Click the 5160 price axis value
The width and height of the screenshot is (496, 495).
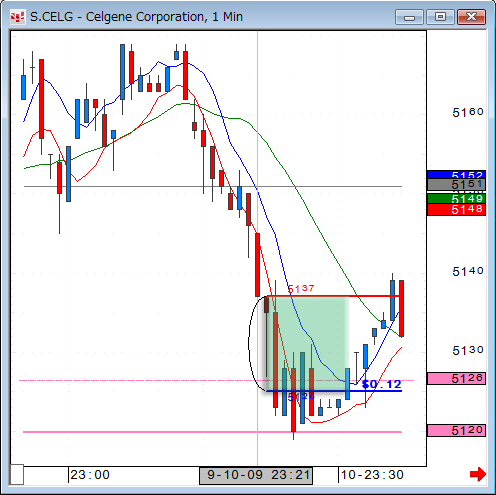tap(468, 112)
